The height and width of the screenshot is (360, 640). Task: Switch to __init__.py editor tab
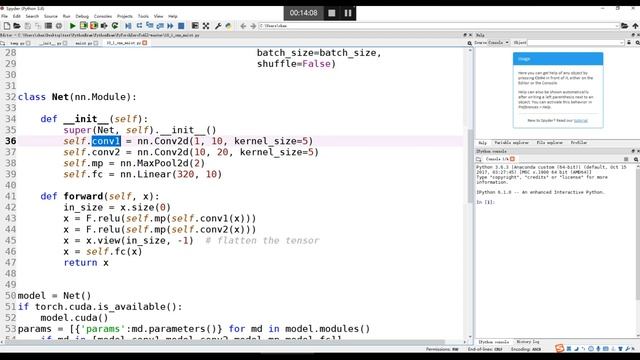(x=50, y=43)
